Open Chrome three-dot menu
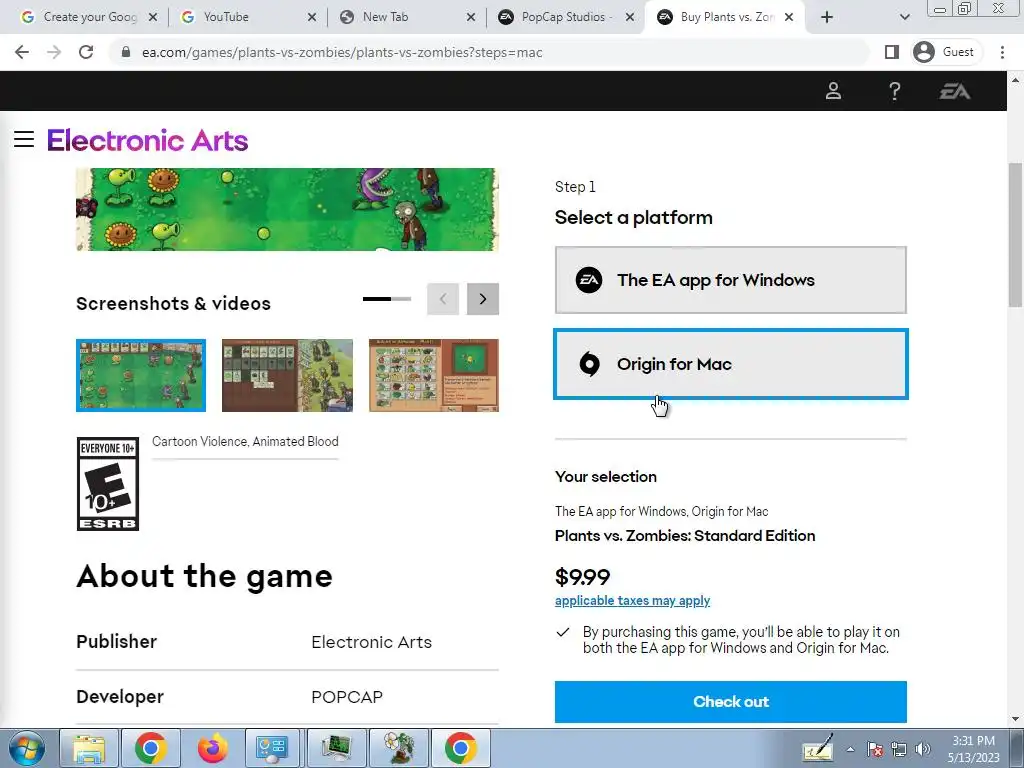 [1002, 52]
